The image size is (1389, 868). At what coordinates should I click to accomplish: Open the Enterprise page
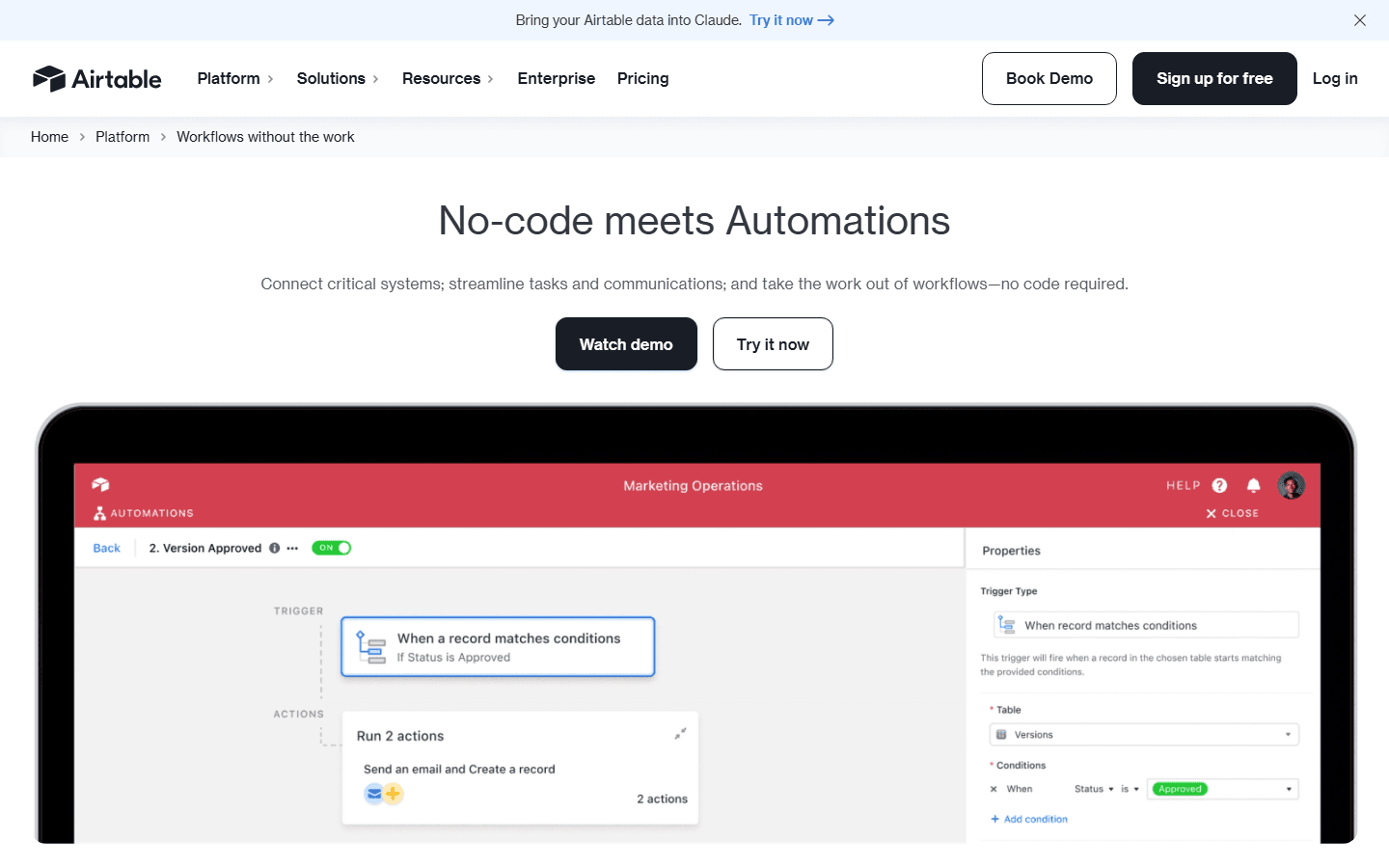click(x=557, y=78)
